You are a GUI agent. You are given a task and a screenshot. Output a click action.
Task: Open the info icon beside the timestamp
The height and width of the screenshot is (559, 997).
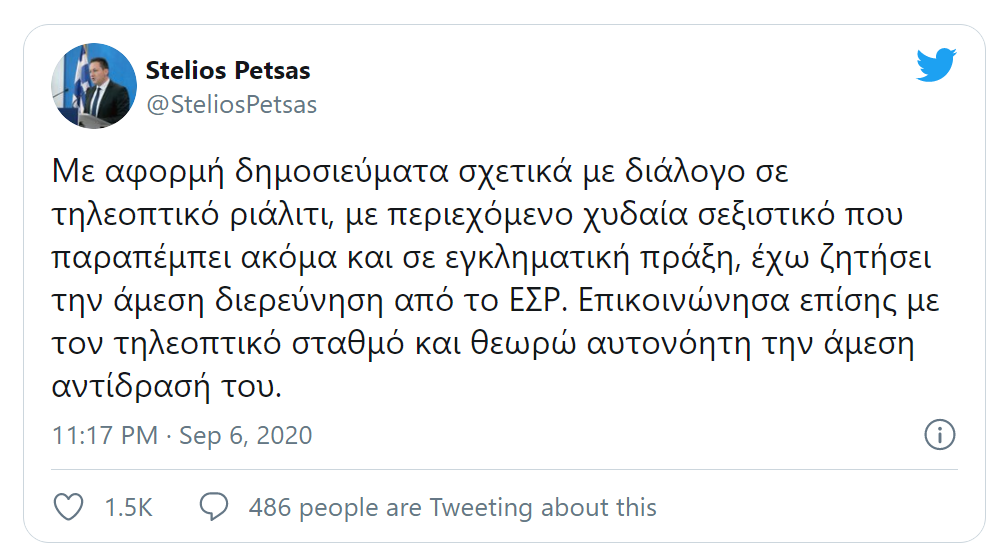[x=940, y=435]
